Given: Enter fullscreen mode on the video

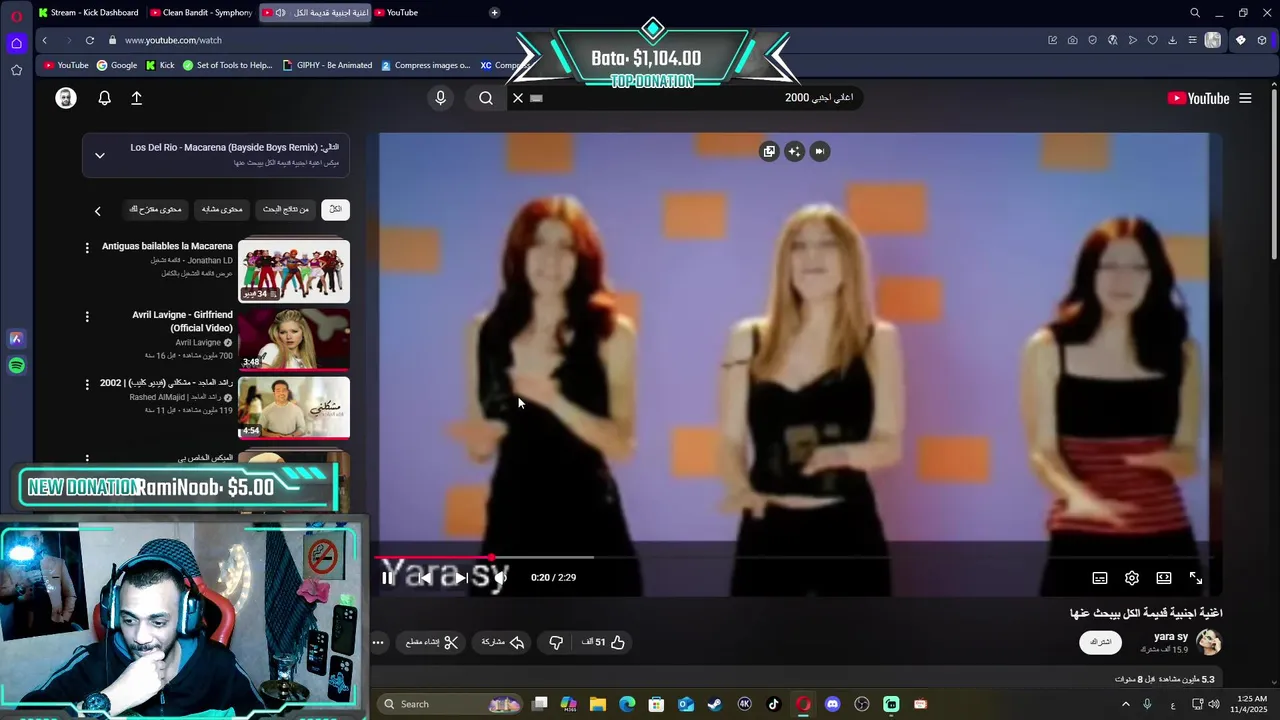Looking at the screenshot, I should click(1196, 578).
